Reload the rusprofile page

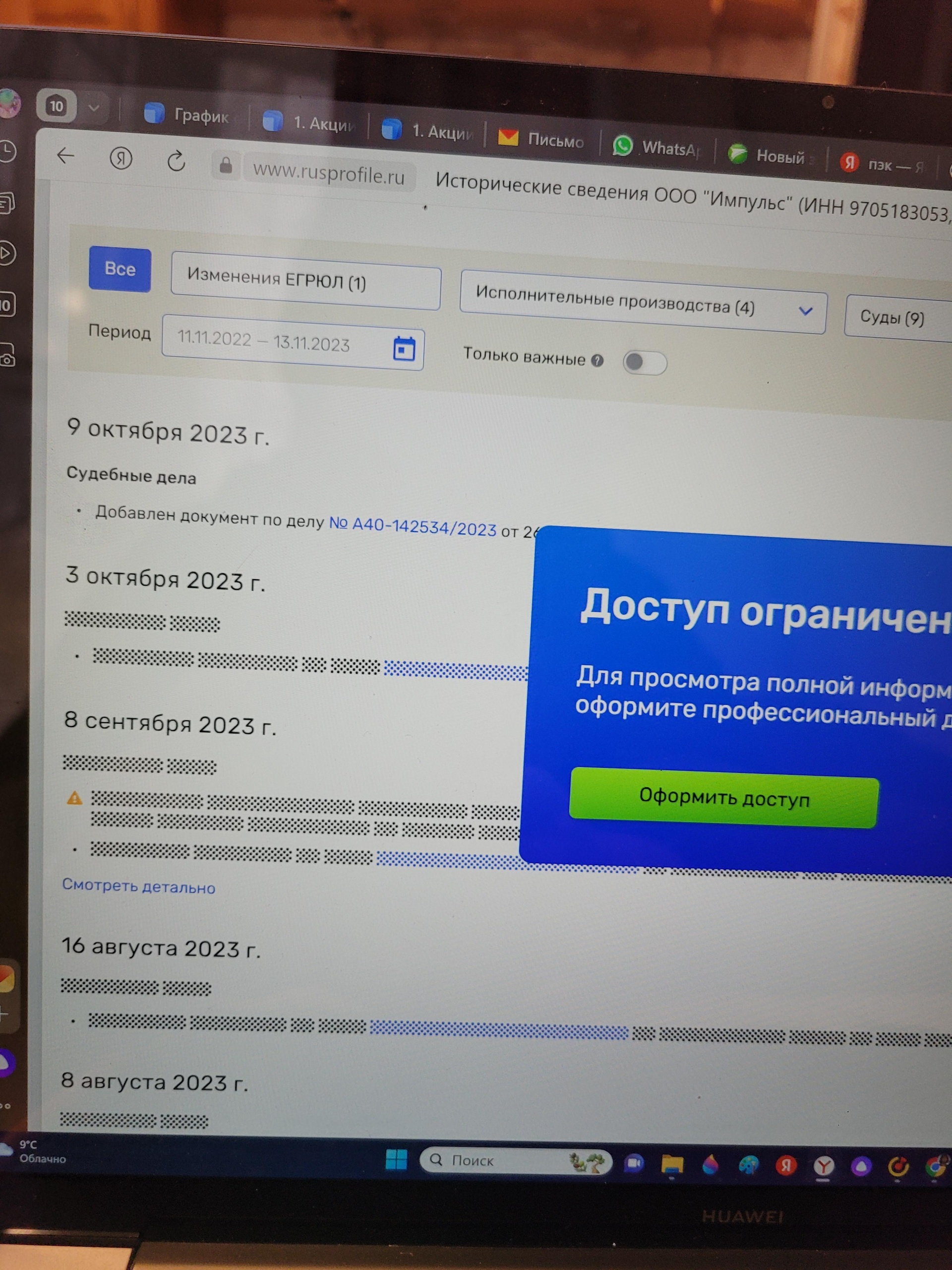(176, 161)
